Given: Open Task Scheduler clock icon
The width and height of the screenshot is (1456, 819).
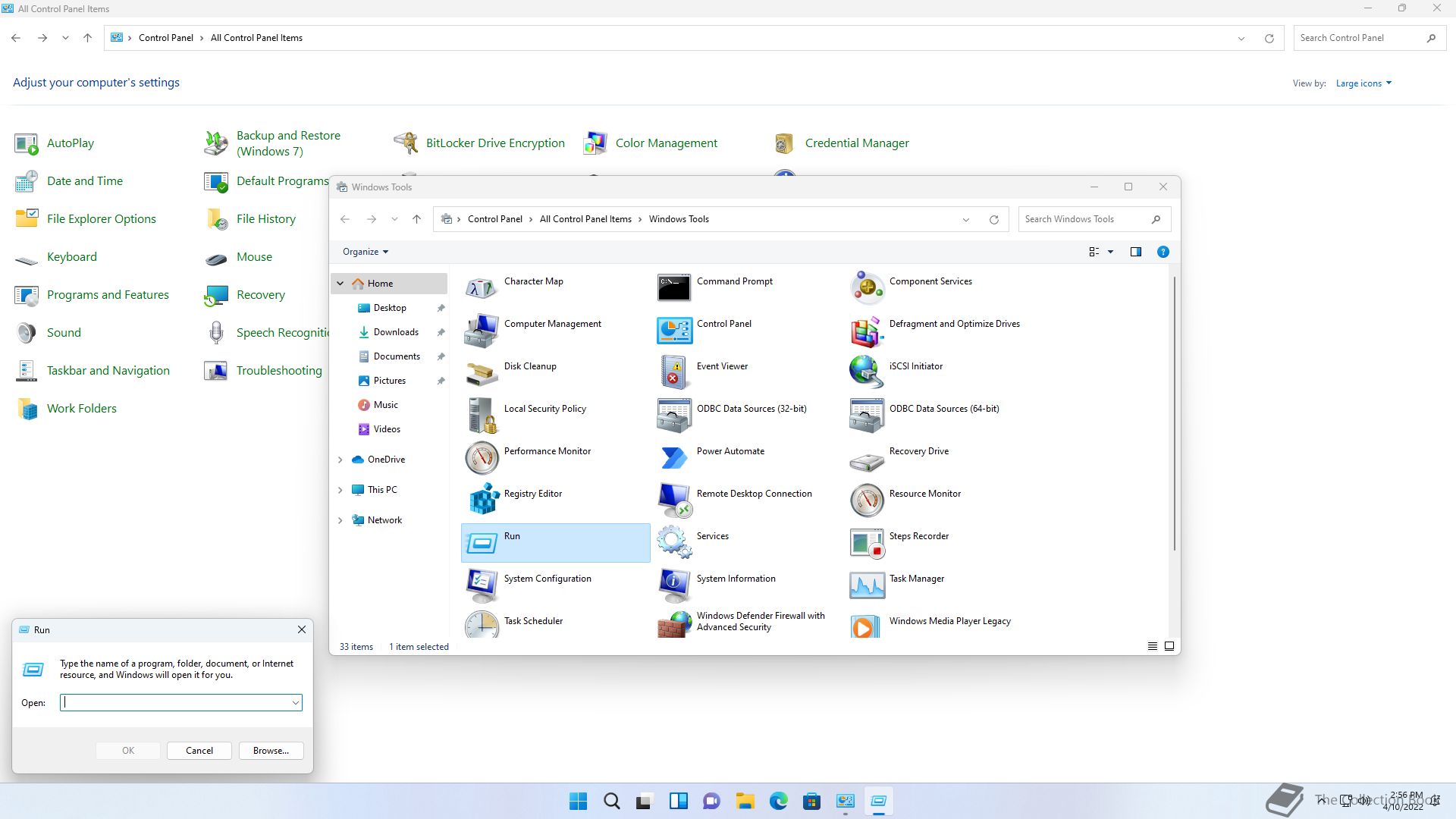Looking at the screenshot, I should tap(482, 625).
